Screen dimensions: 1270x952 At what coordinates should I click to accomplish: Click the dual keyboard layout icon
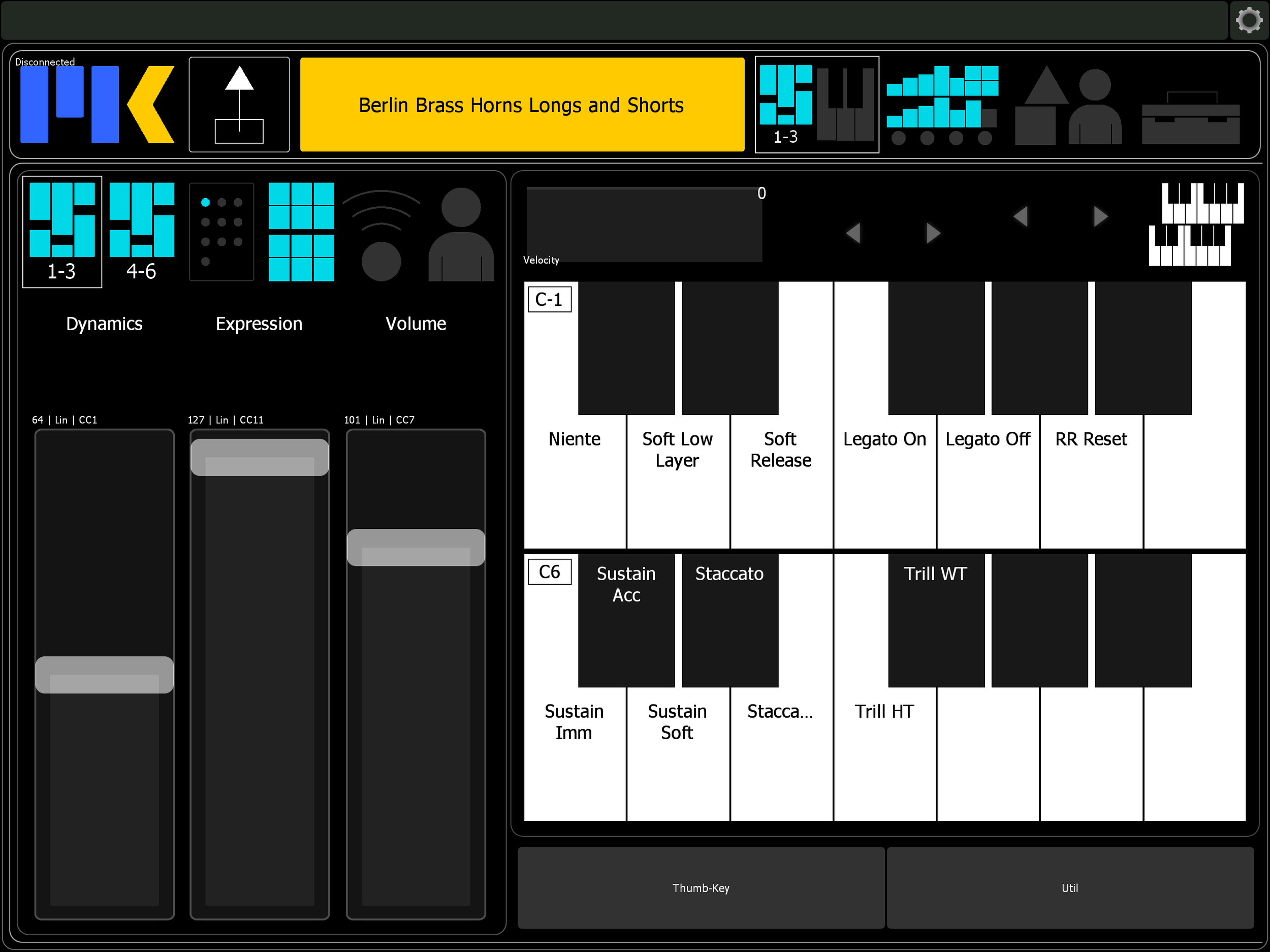point(1196,225)
